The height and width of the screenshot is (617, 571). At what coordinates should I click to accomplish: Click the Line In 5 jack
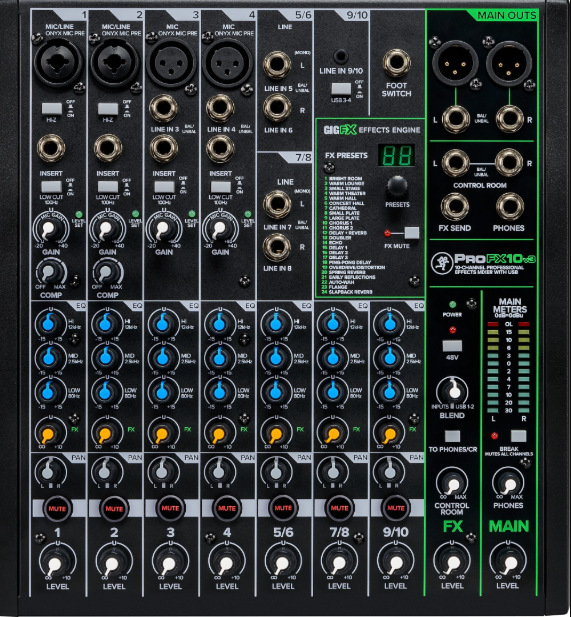point(277,65)
